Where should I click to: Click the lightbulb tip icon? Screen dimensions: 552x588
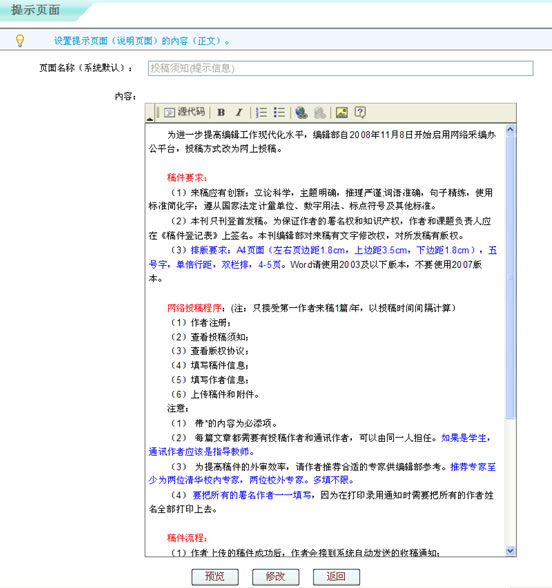(20, 40)
